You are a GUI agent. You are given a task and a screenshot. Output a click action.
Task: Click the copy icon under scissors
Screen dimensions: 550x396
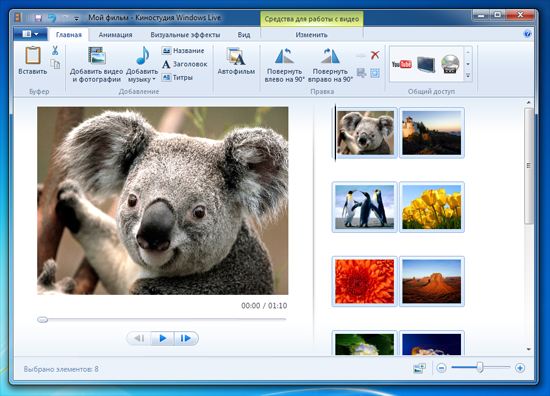click(x=55, y=64)
